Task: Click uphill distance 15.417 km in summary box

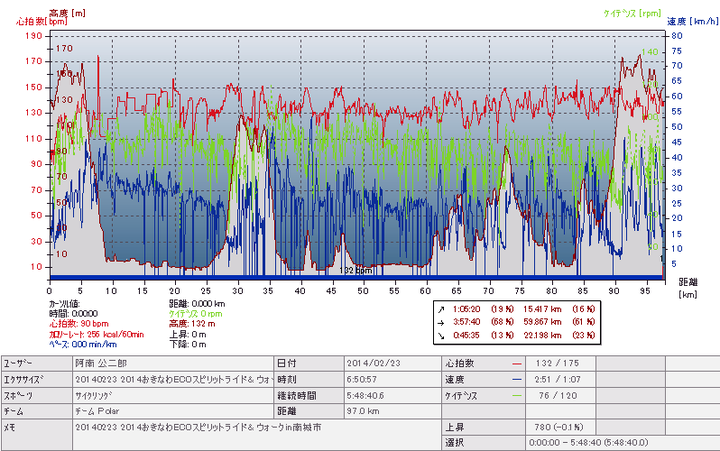Action: pyautogui.click(x=542, y=310)
